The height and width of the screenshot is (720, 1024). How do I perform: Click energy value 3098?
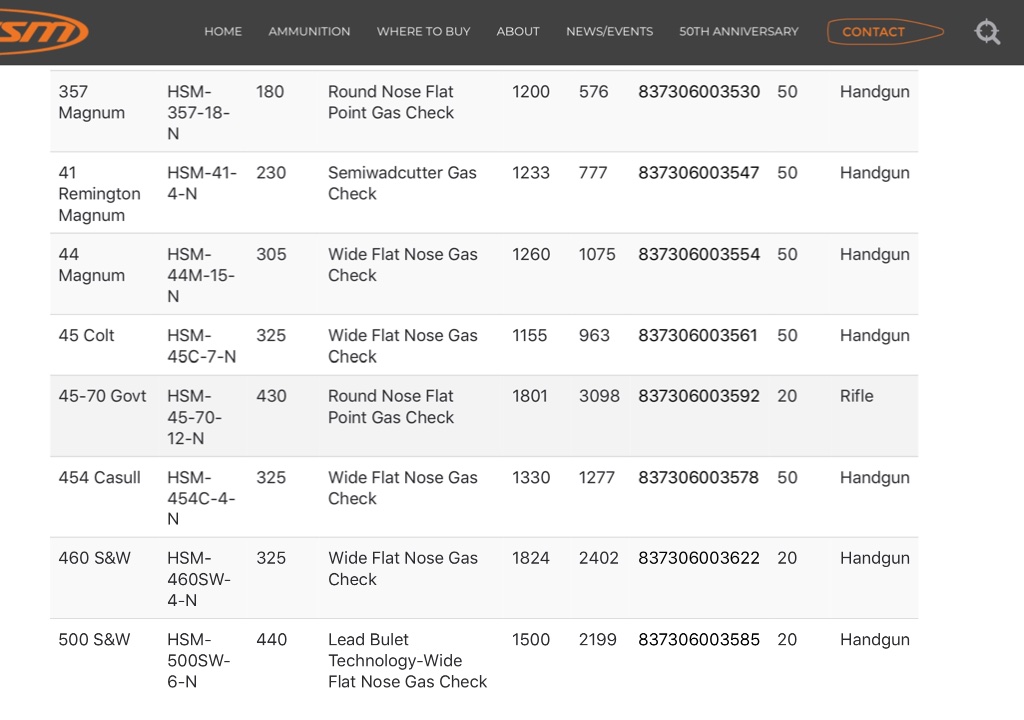coord(599,396)
